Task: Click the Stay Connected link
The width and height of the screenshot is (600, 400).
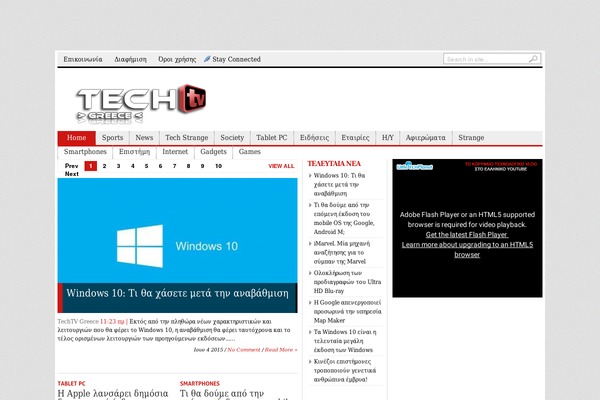Action: 236,59
